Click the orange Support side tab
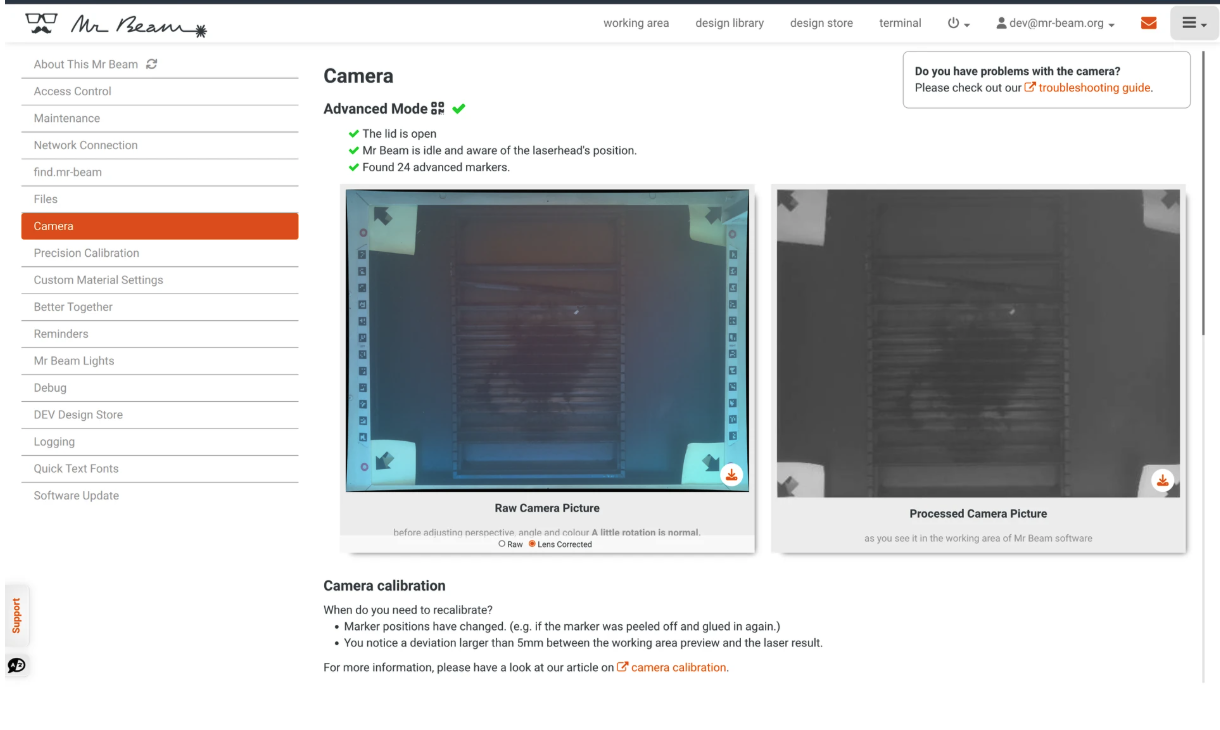The height and width of the screenshot is (730, 1220). 17,616
